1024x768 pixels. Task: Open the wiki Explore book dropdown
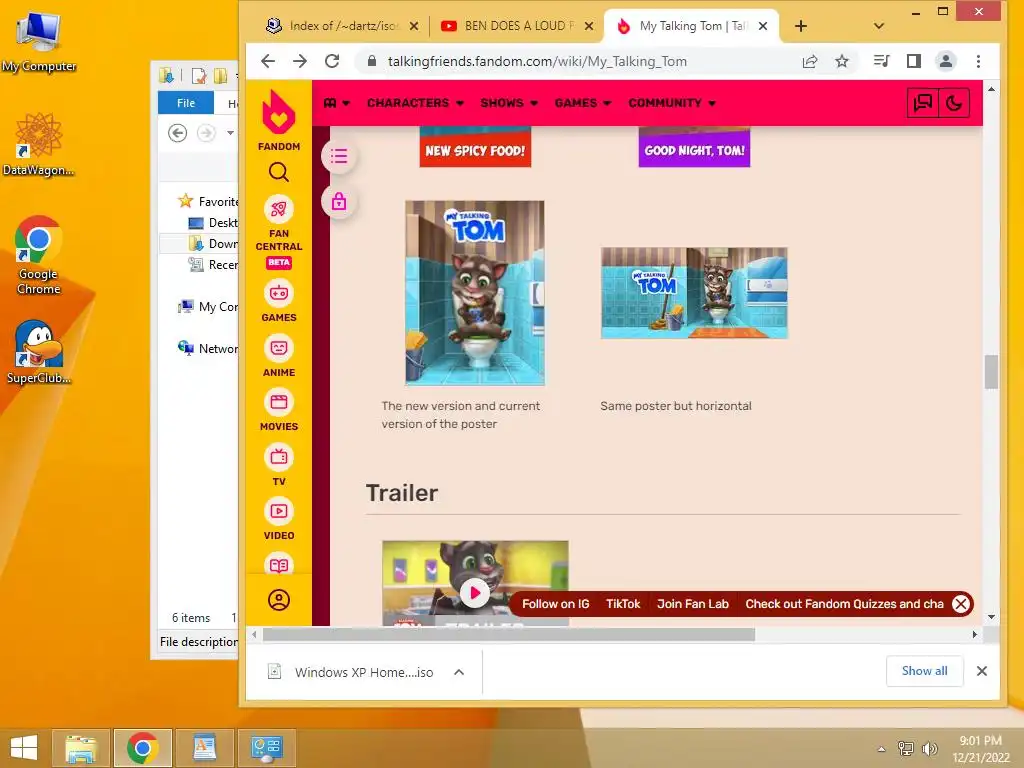pos(336,103)
